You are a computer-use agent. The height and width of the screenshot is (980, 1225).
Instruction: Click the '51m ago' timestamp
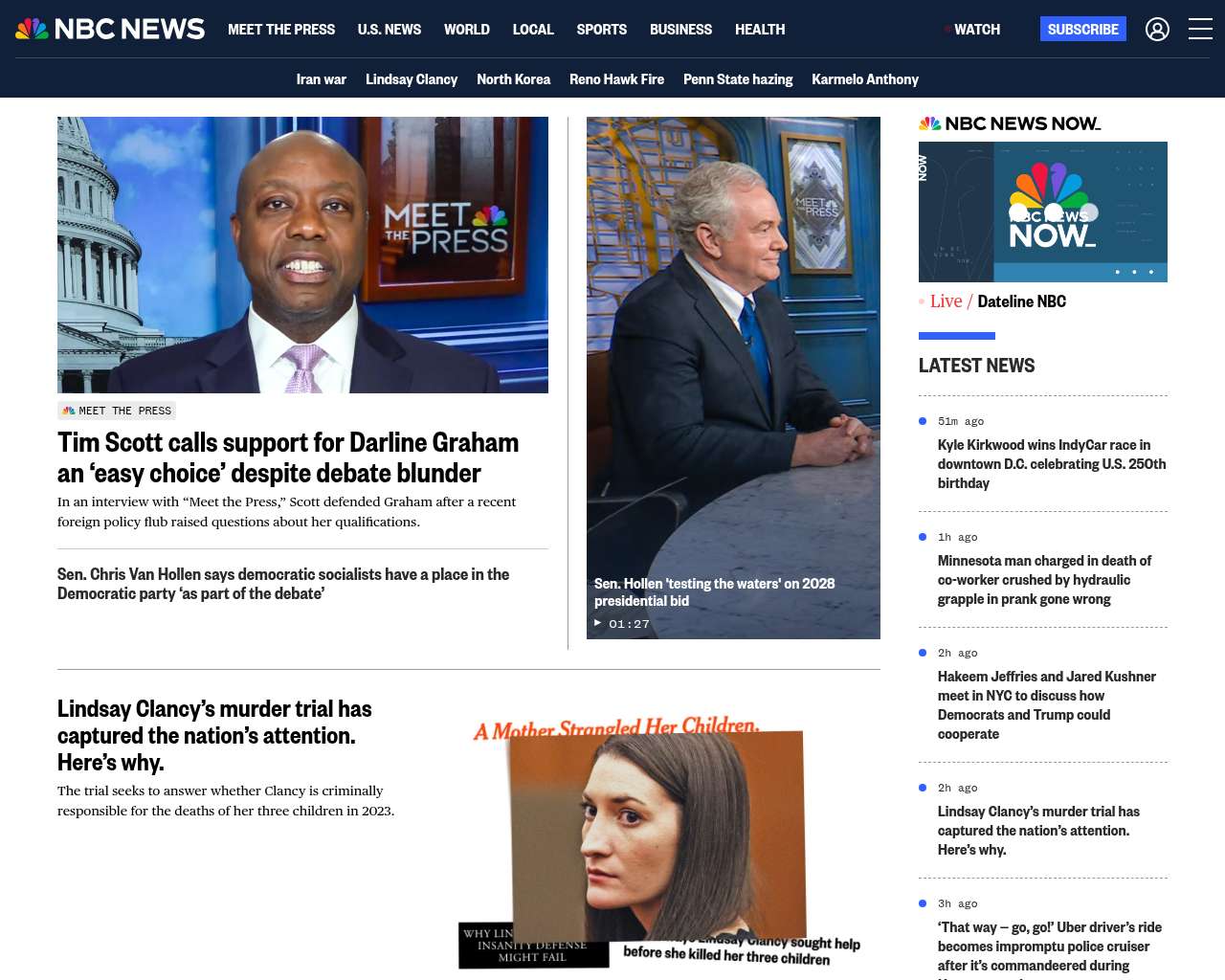tap(961, 421)
